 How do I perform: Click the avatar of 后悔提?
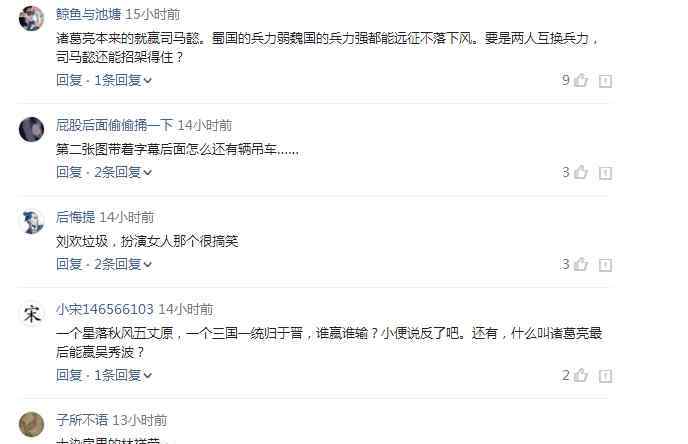click(31, 222)
